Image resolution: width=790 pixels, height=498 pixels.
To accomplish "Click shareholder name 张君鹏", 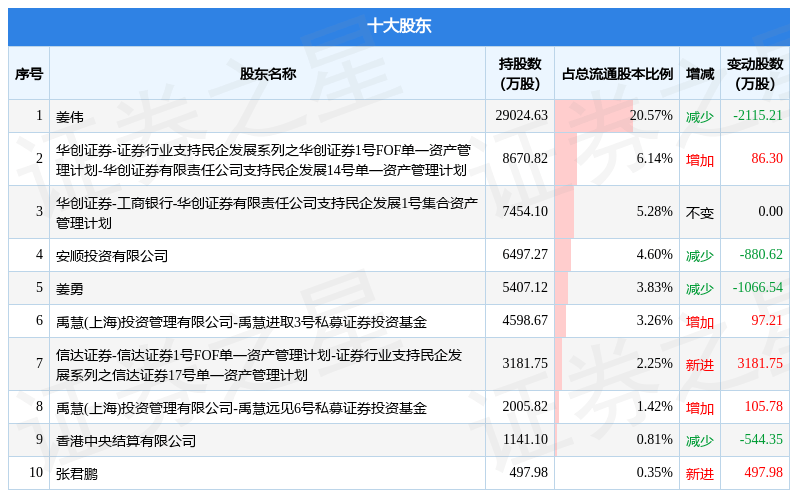I will point(77,473).
